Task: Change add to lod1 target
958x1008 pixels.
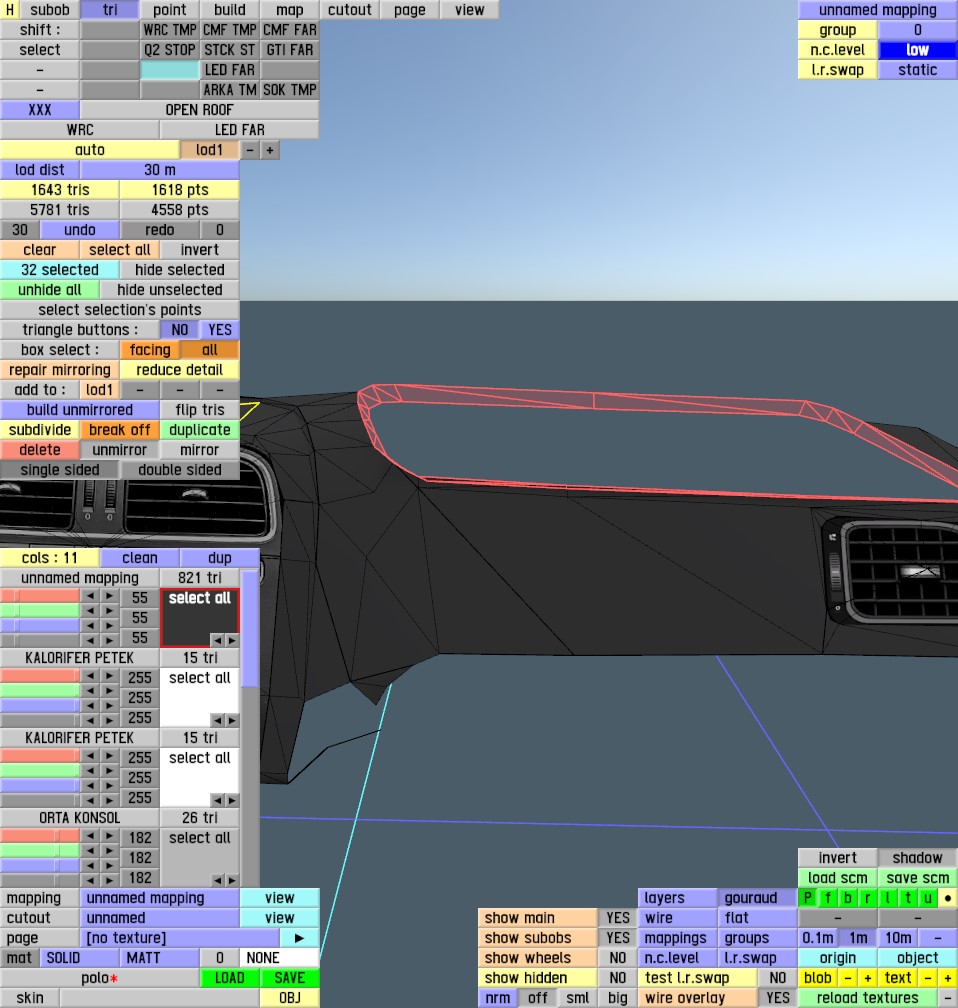Action: [100, 390]
